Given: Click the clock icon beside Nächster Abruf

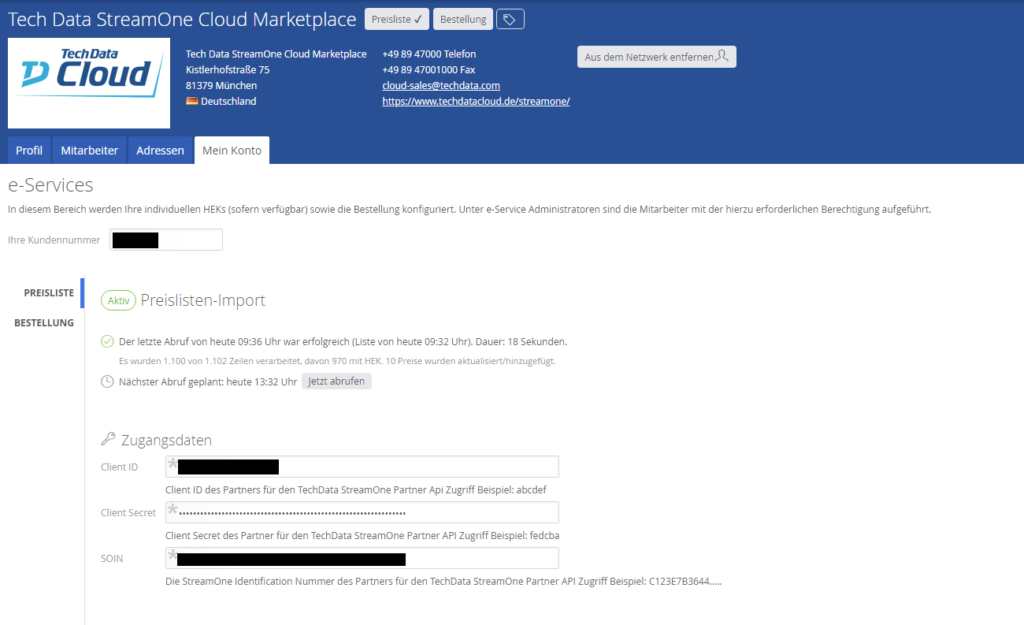Looking at the screenshot, I should [x=107, y=381].
